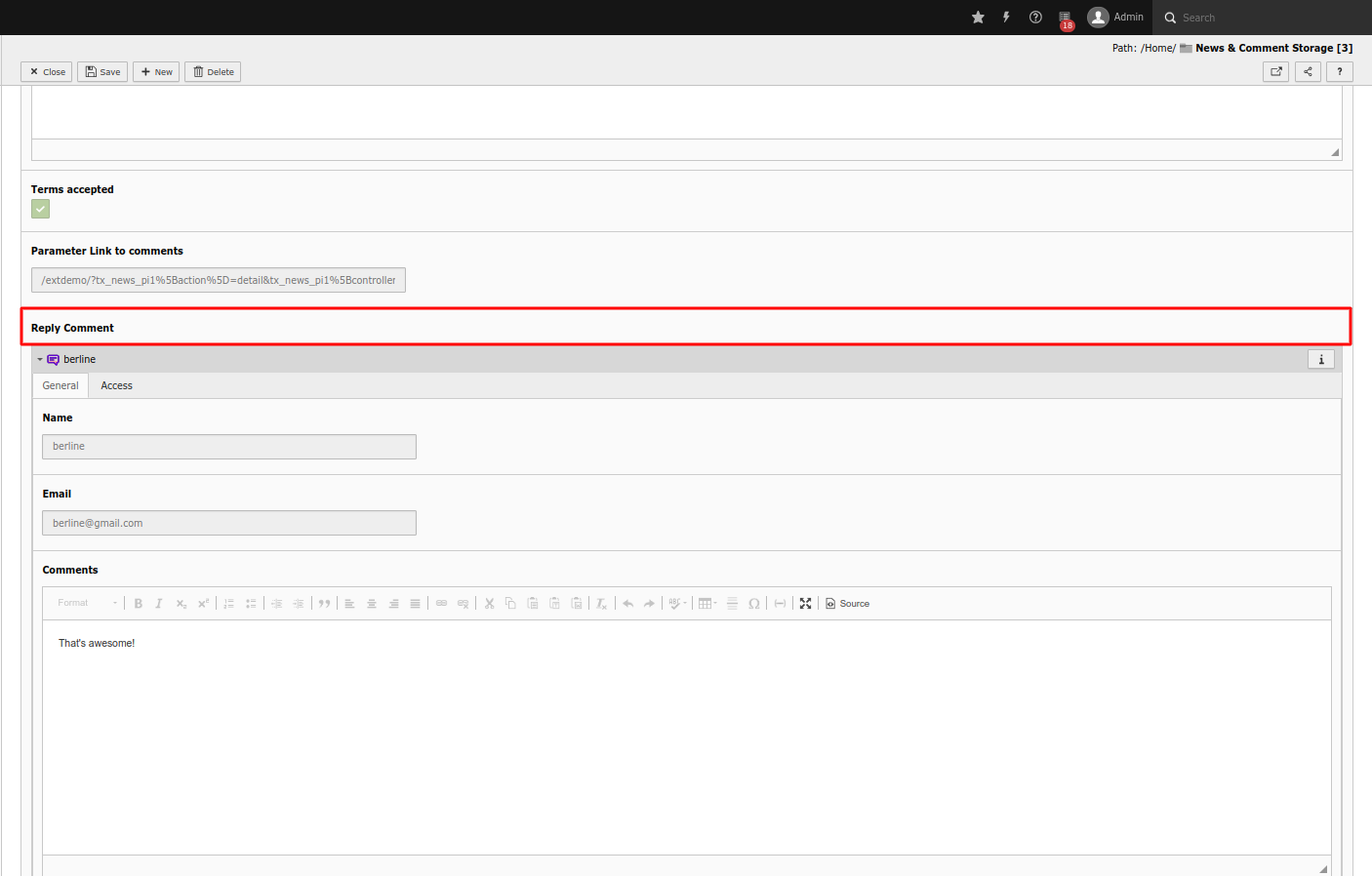1372x876 pixels.
Task: Maximize the CKEditor editing area
Action: click(805, 603)
